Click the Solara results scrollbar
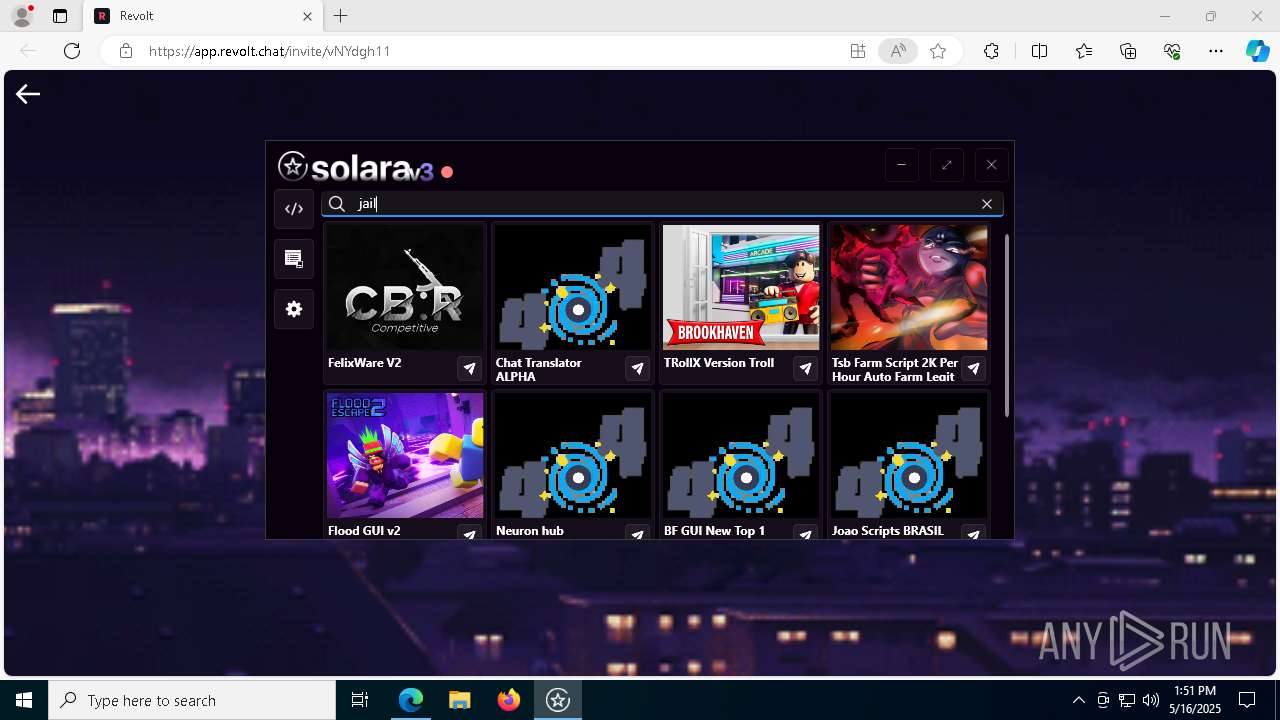1280x720 pixels. [1006, 327]
